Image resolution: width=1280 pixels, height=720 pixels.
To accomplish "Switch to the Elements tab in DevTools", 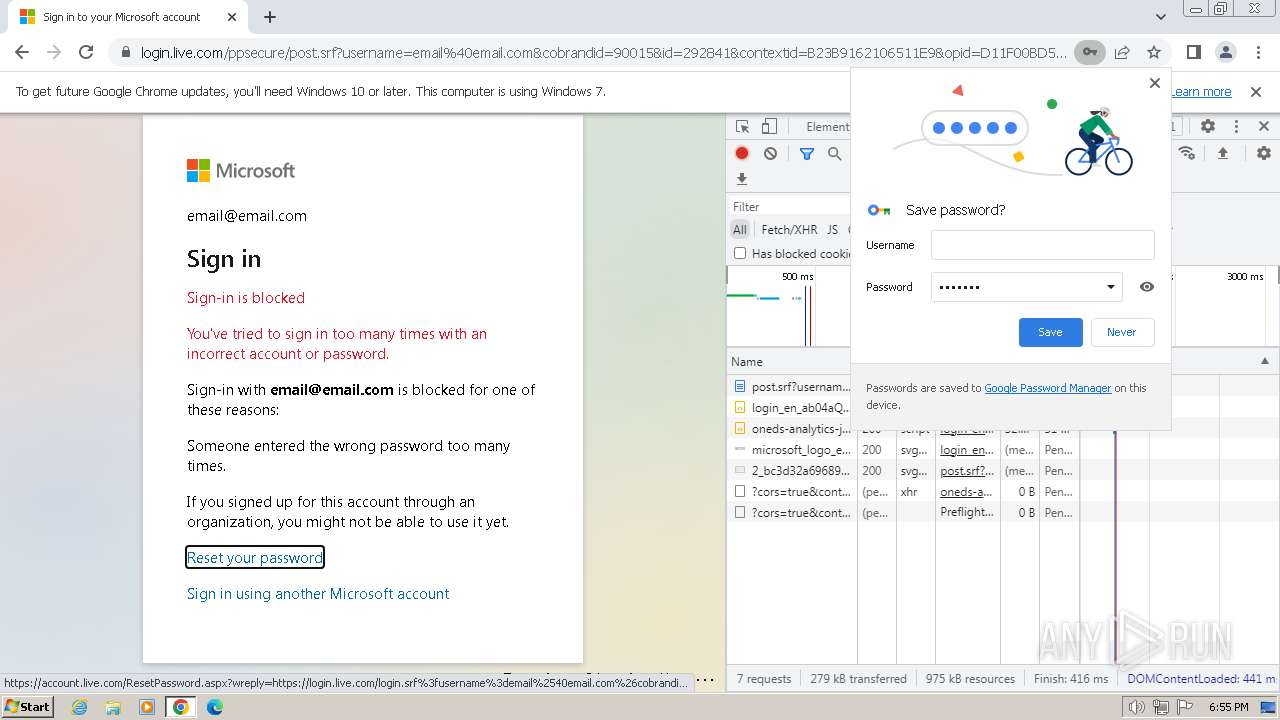I will click(828, 127).
